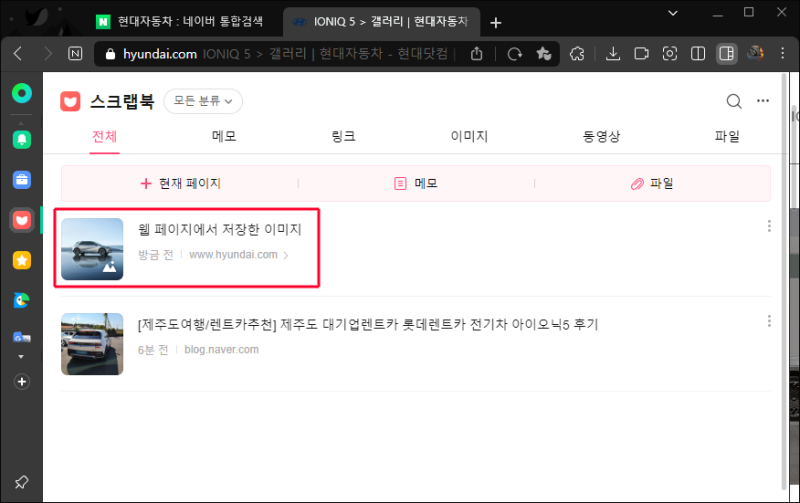800x503 pixels.
Task: Open scrapbook more options ellipsis
Action: (x=763, y=100)
